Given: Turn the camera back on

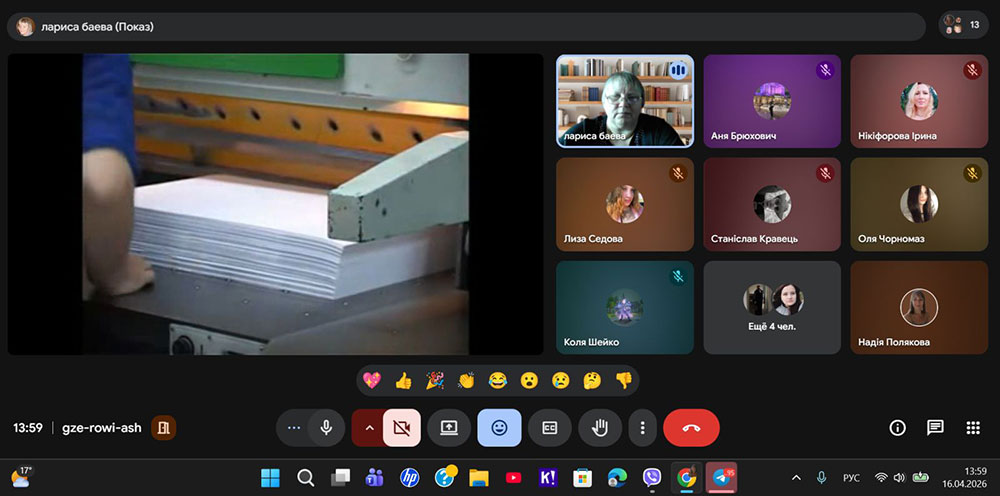Looking at the screenshot, I should 402,428.
